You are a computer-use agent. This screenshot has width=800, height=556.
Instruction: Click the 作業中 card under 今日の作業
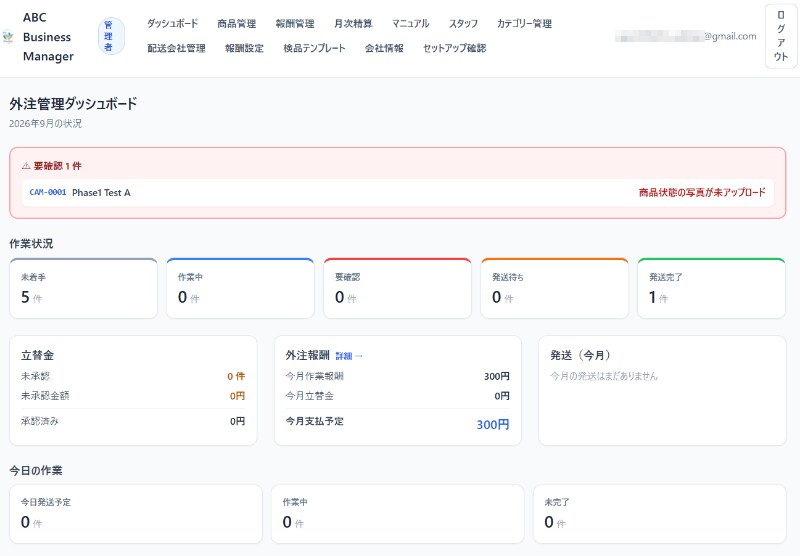[x=397, y=514]
